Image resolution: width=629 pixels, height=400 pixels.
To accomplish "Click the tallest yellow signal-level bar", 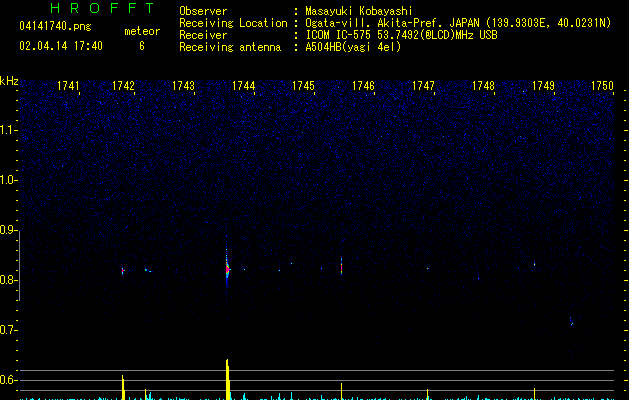I will [x=227, y=379].
